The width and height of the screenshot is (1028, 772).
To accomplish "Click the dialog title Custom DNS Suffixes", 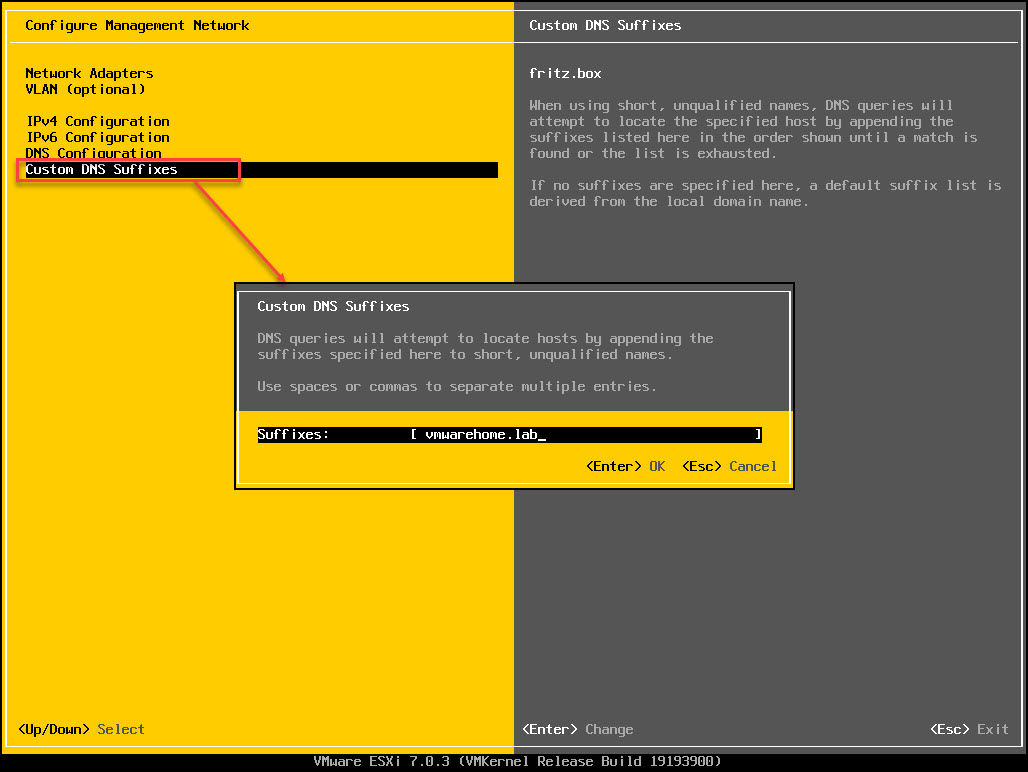I will (x=333, y=306).
